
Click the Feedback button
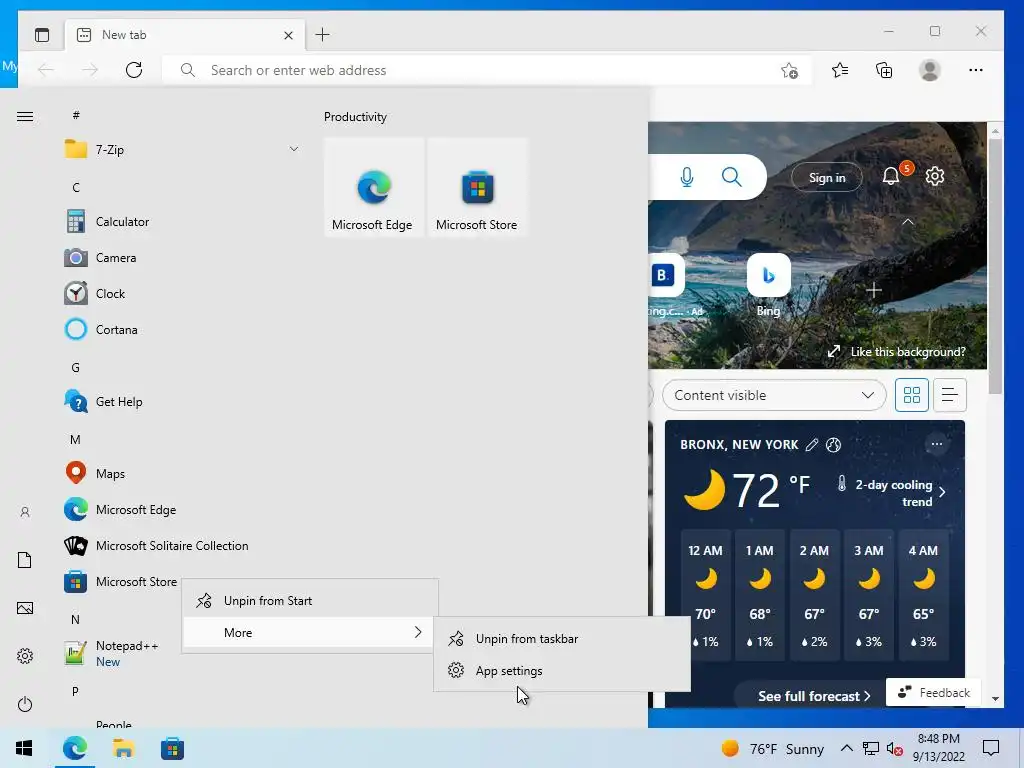(933, 692)
